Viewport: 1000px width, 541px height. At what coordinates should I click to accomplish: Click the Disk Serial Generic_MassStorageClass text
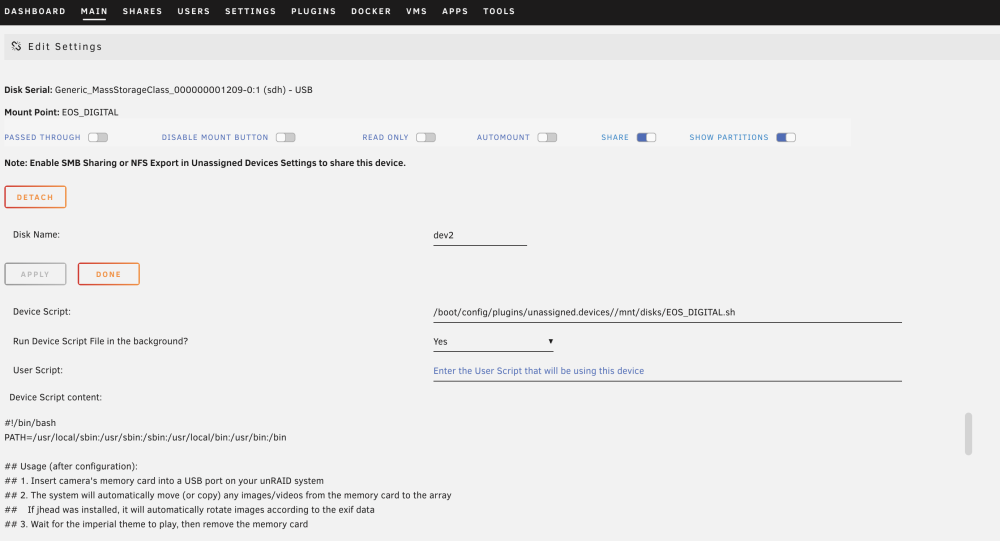tap(158, 90)
